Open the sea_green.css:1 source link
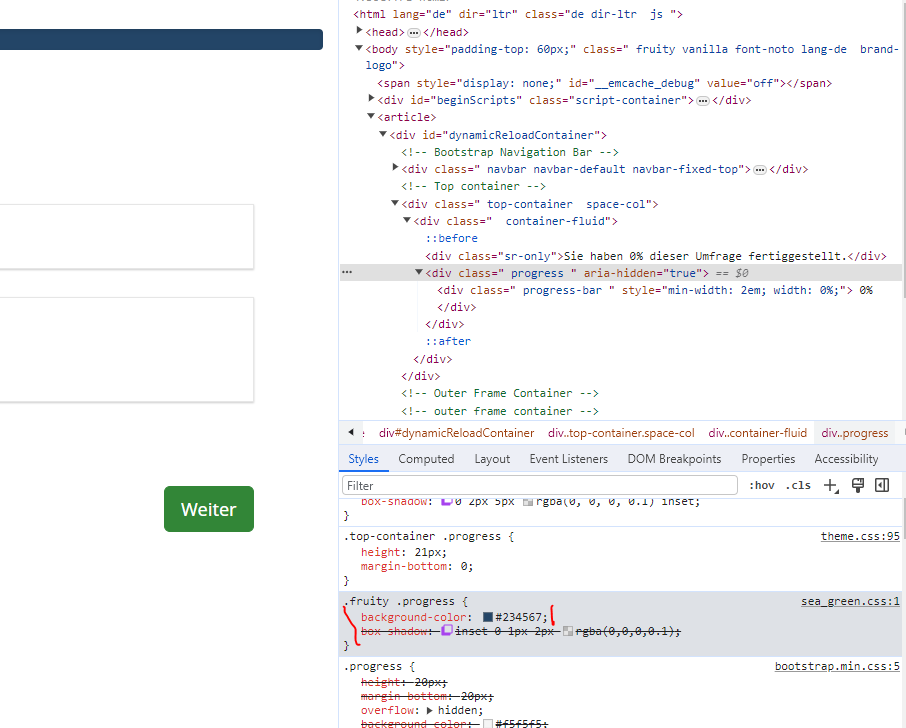 850,601
